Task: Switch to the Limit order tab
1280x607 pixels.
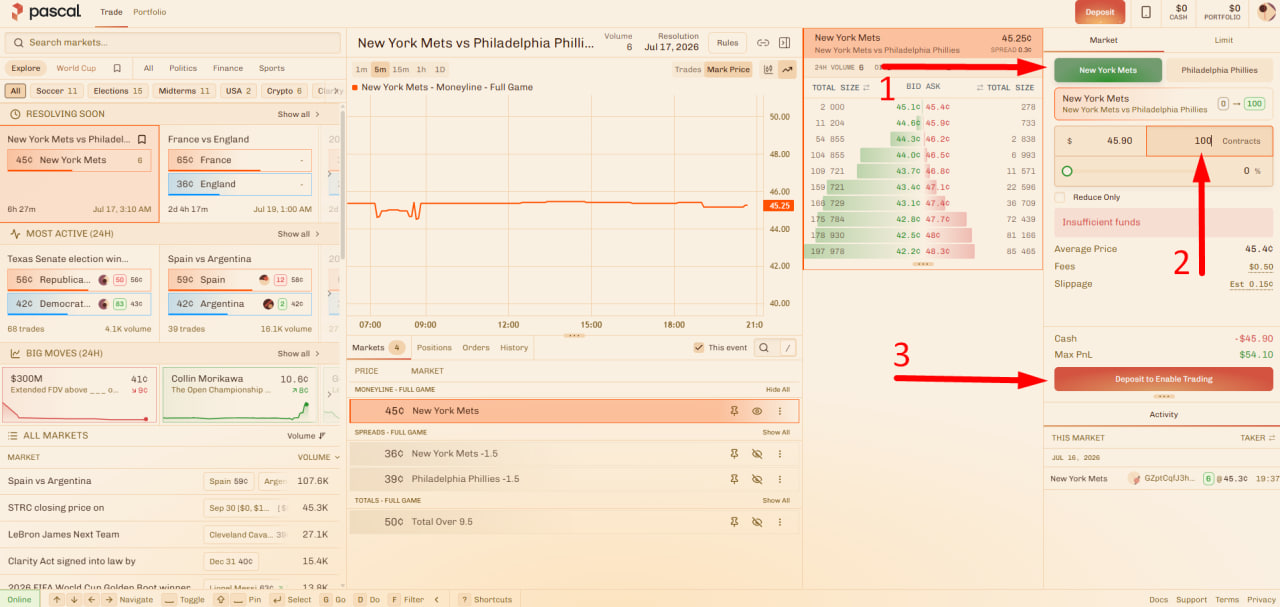Action: tap(1223, 41)
